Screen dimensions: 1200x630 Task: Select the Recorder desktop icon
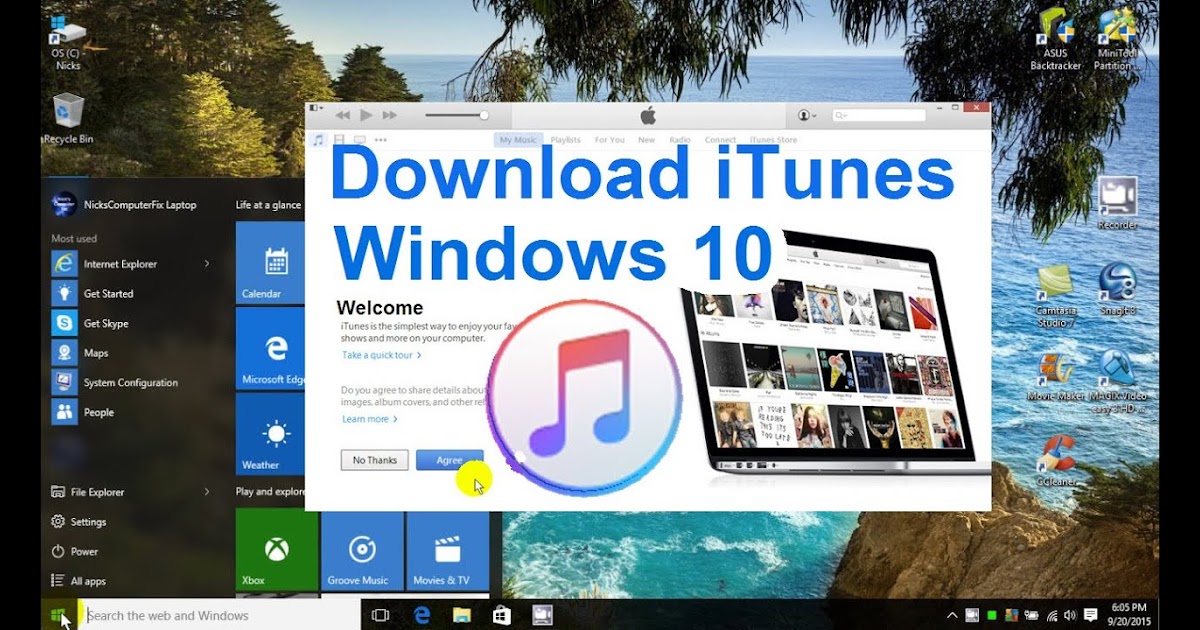tap(1117, 204)
